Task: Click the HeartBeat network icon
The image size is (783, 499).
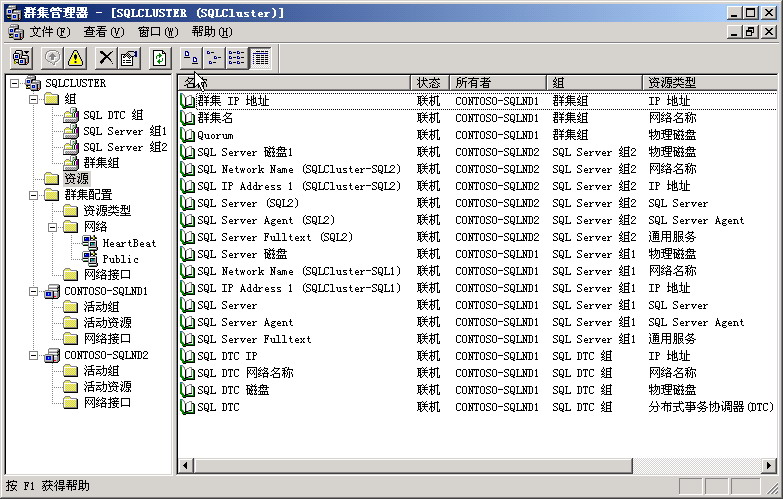Action: [x=90, y=243]
